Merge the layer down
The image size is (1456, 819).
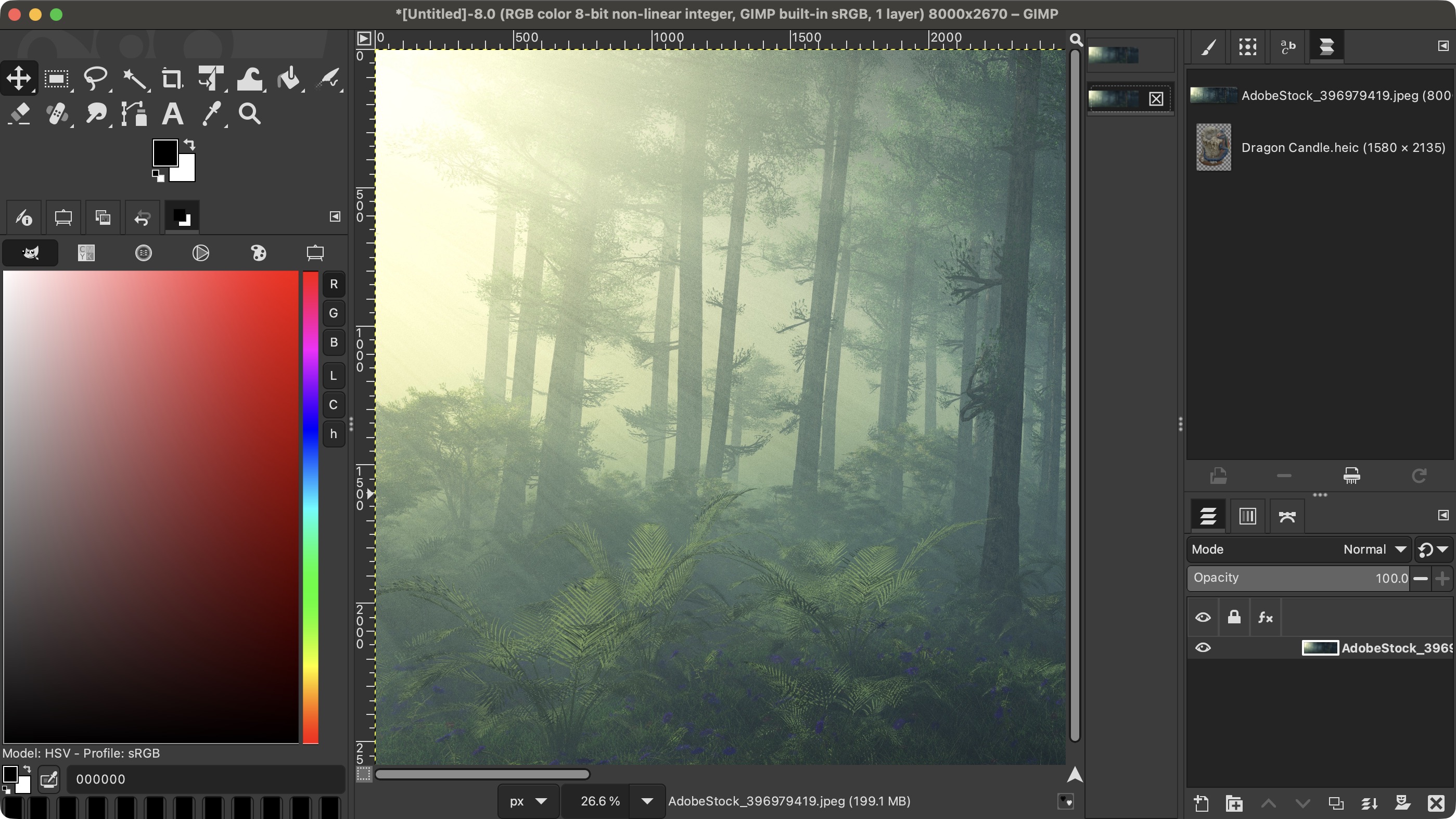pos(1370,803)
